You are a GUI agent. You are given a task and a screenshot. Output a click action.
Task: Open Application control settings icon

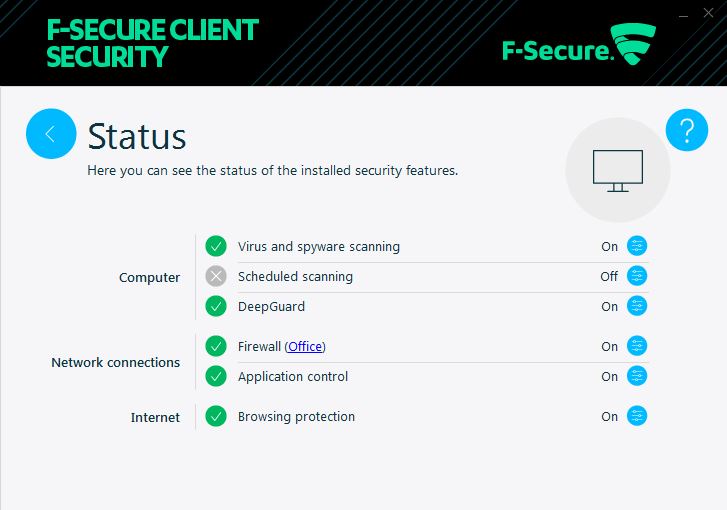637,376
